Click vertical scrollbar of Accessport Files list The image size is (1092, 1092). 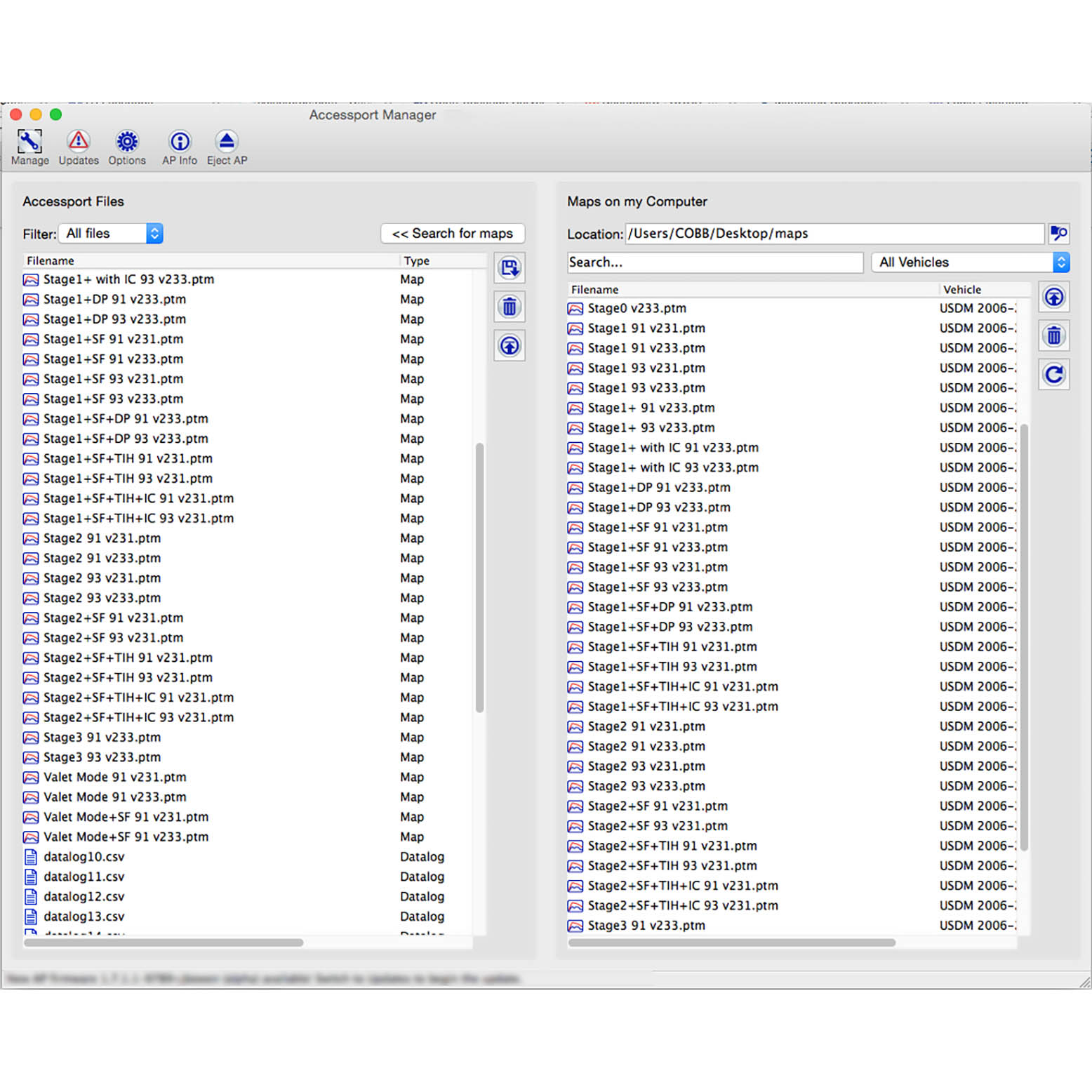(479, 578)
